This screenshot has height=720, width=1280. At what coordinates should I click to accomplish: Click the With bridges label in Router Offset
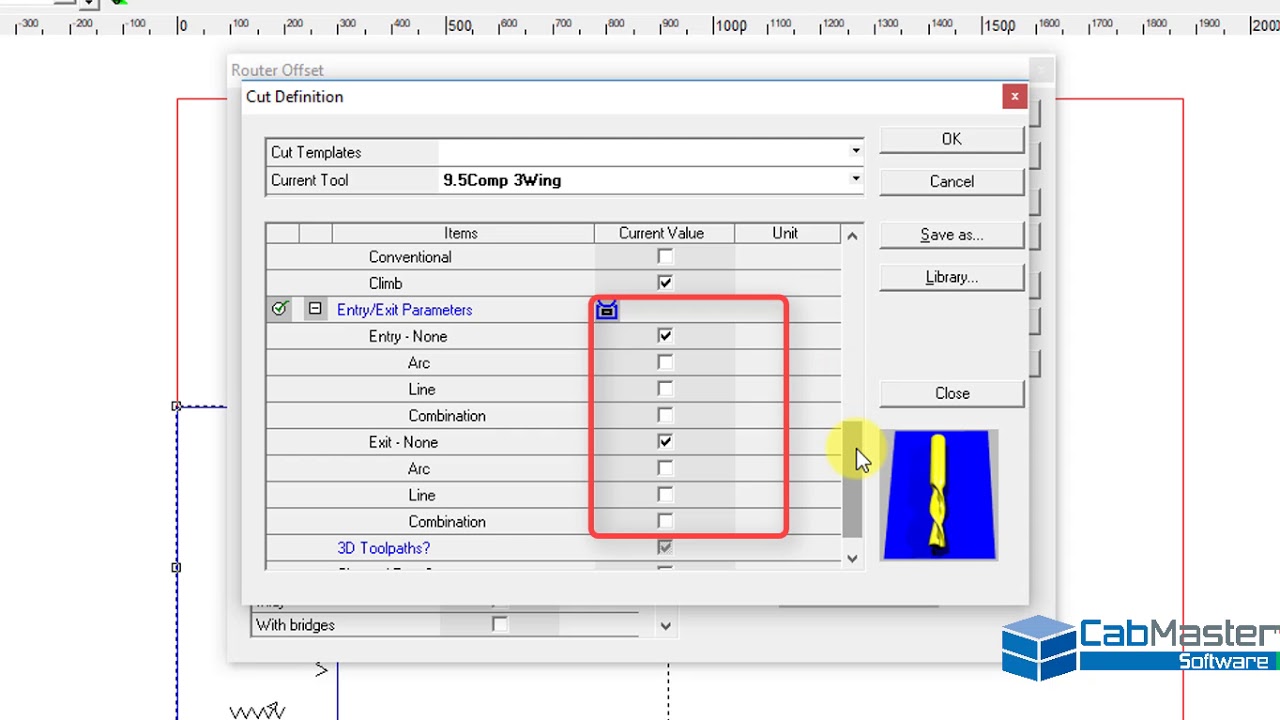[x=295, y=625]
